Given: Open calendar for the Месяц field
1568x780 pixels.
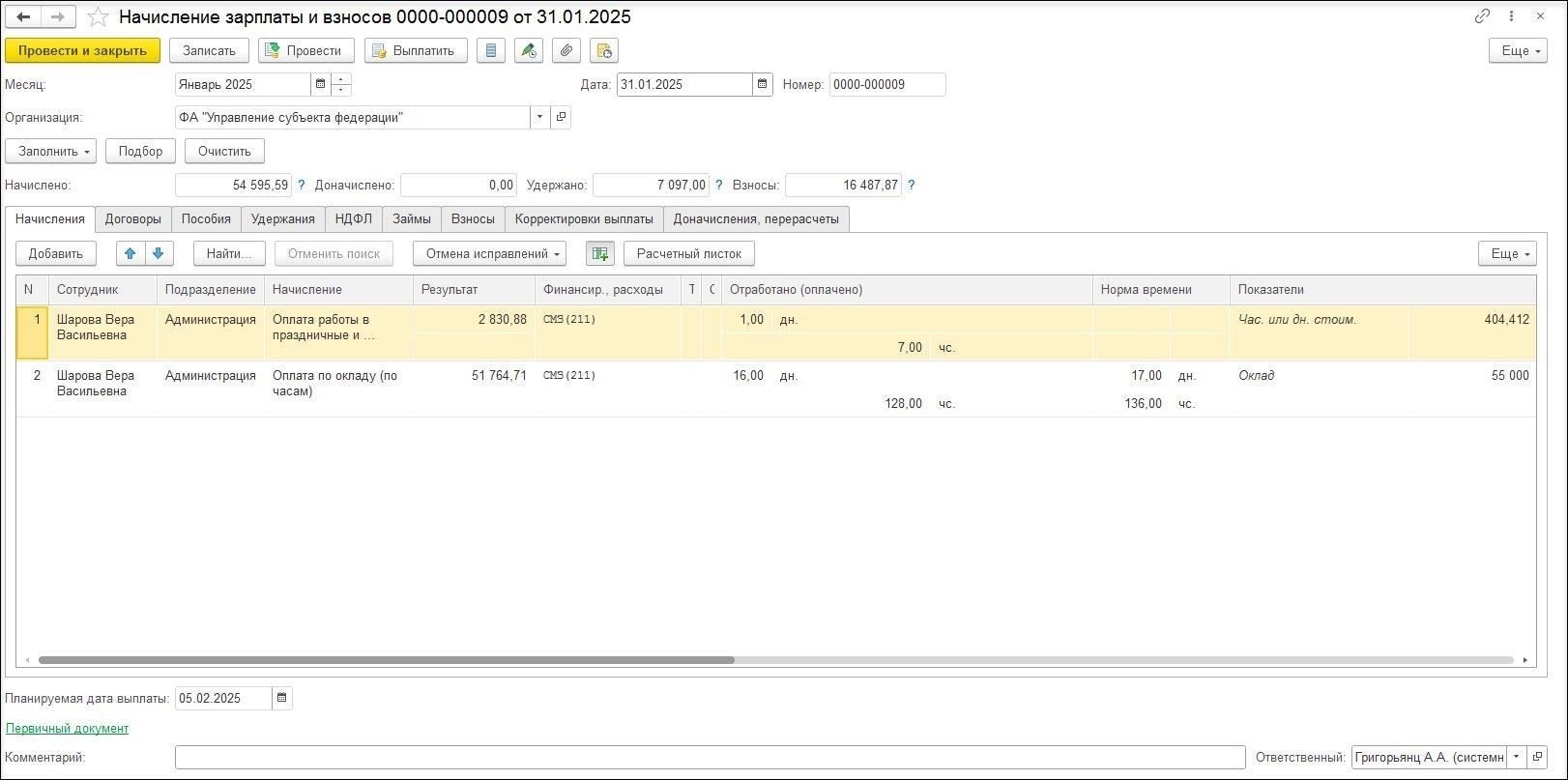Looking at the screenshot, I should pyautogui.click(x=320, y=84).
